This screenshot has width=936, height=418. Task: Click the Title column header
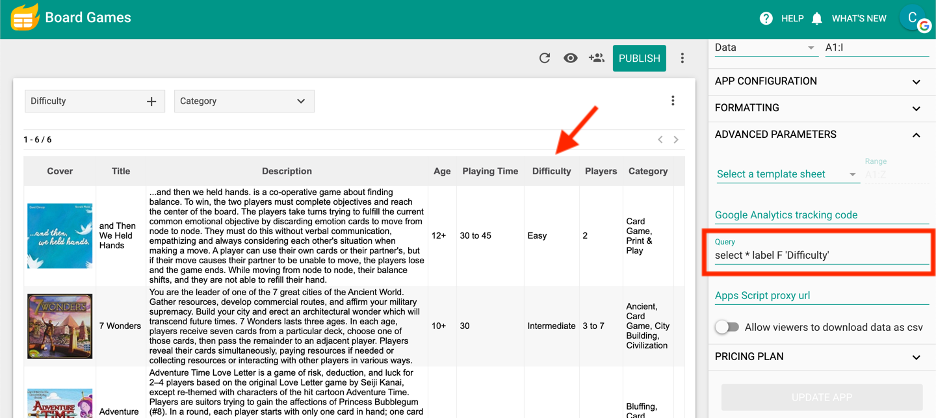click(x=121, y=171)
